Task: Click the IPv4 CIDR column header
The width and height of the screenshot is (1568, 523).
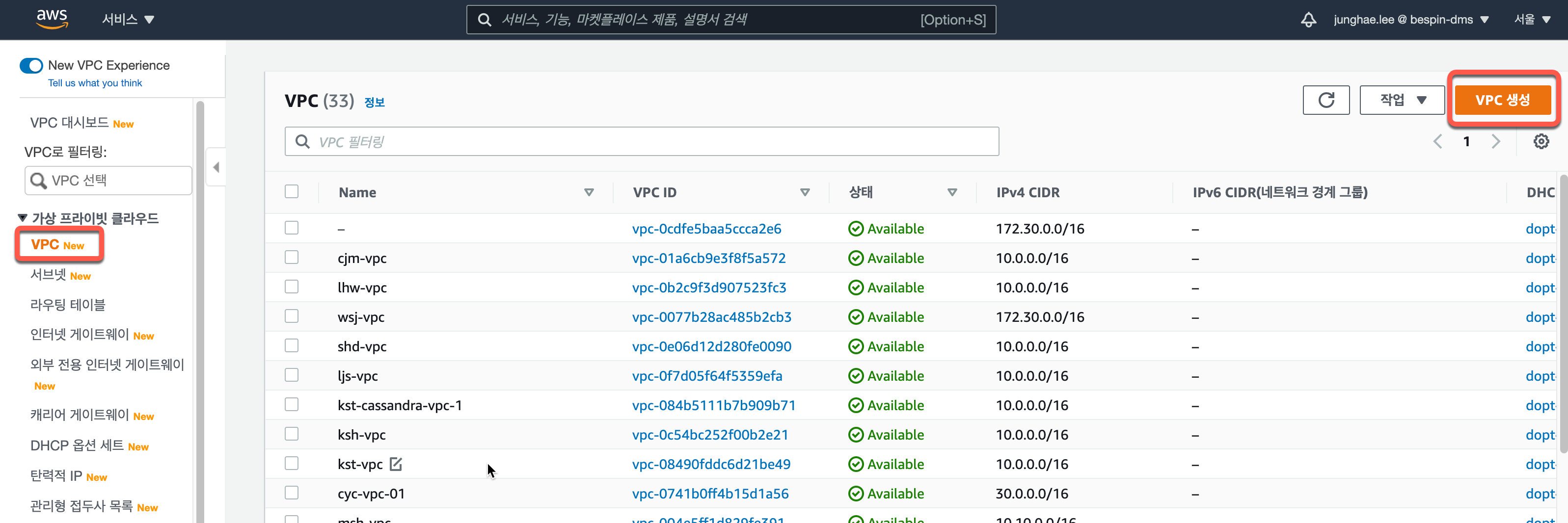Action: click(1027, 192)
